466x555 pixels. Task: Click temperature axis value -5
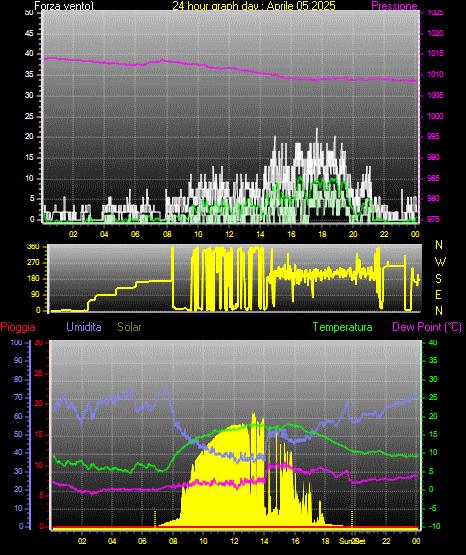[433, 508]
